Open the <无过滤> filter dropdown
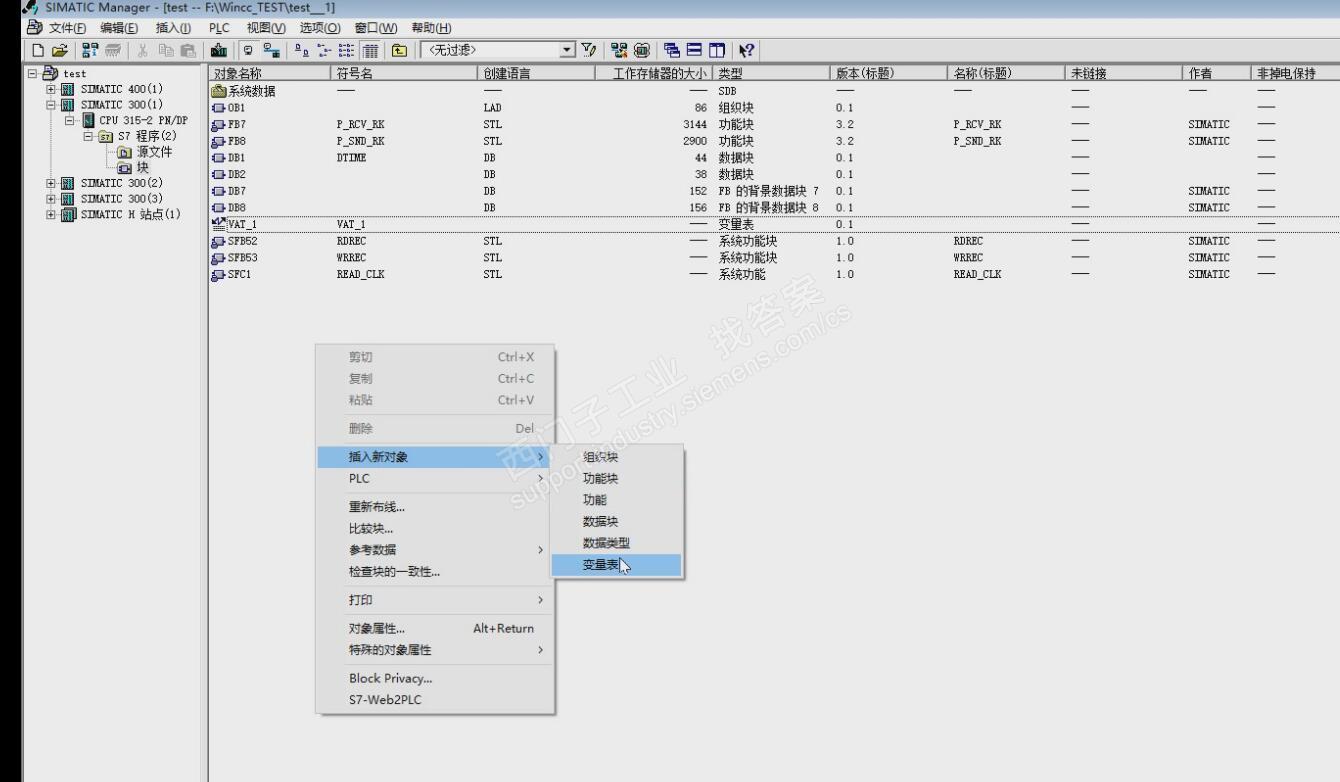 pyautogui.click(x=567, y=49)
